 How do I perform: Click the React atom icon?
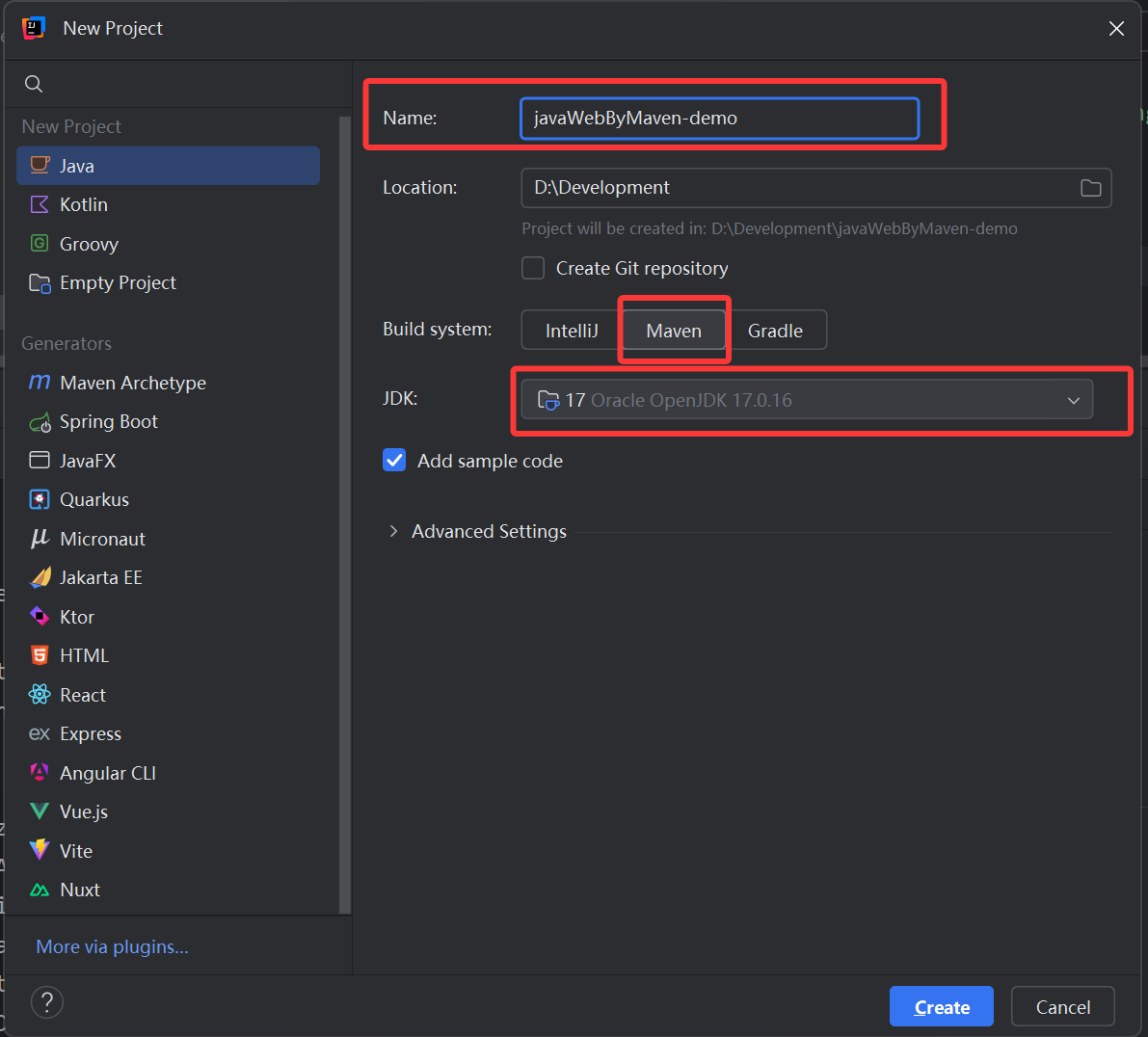pos(40,695)
